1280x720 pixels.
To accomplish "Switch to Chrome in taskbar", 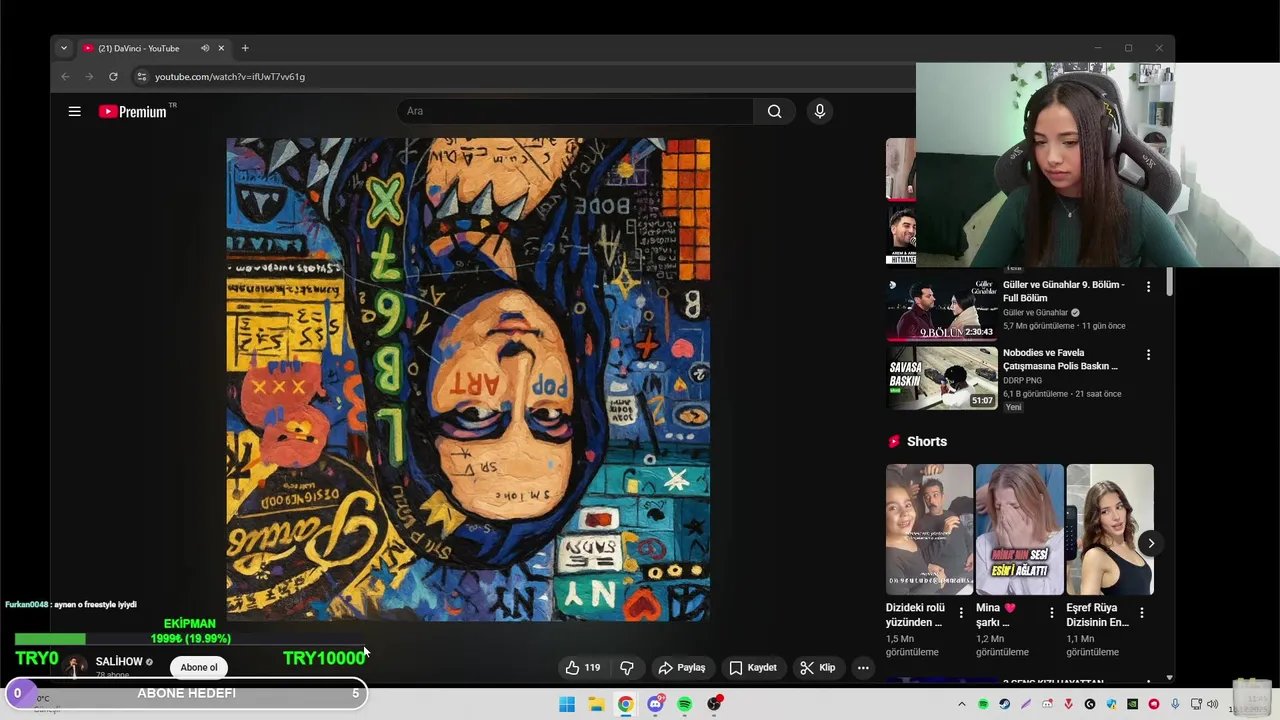I will coord(625,704).
